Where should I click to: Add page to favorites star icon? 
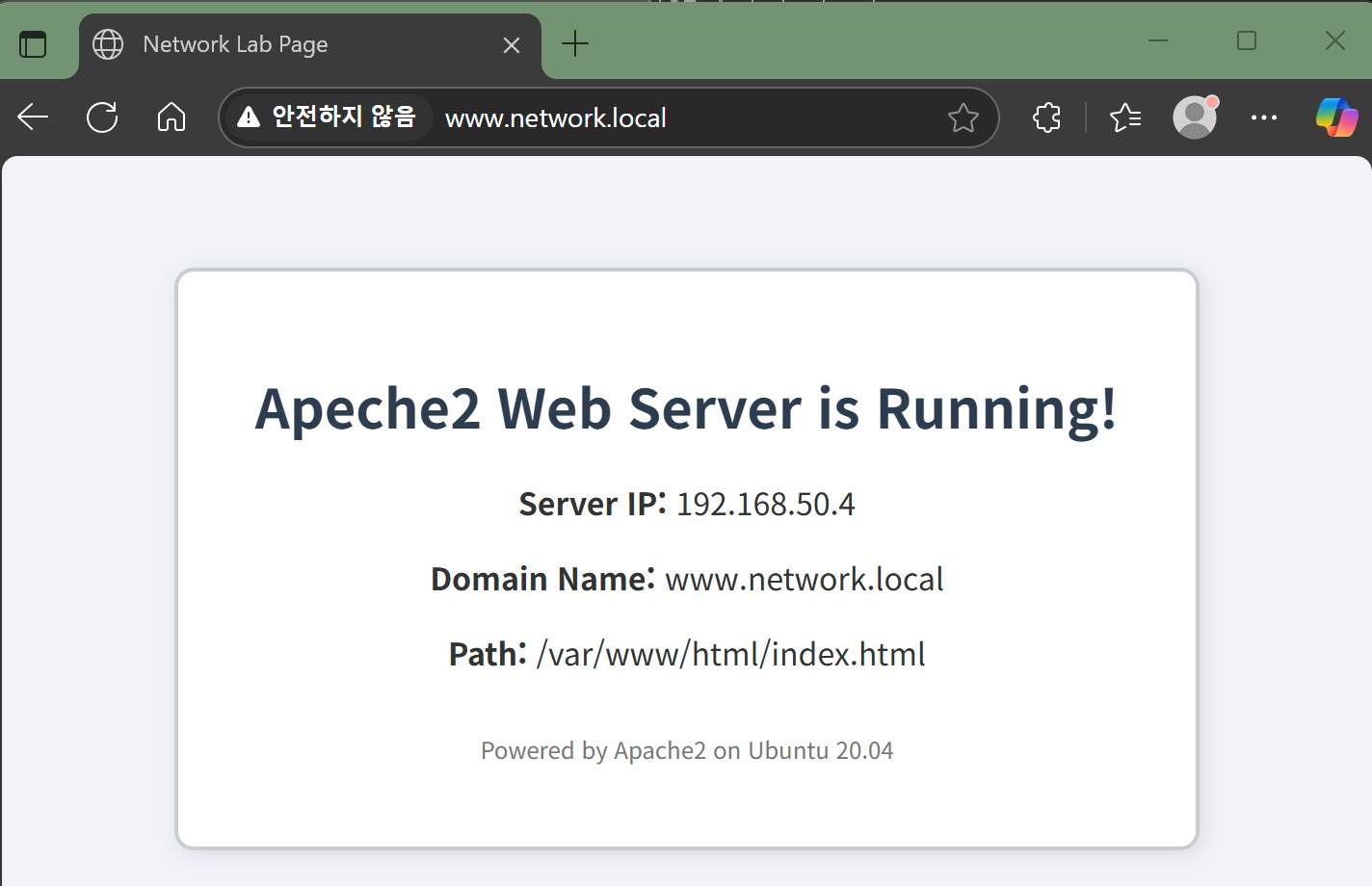coord(963,117)
